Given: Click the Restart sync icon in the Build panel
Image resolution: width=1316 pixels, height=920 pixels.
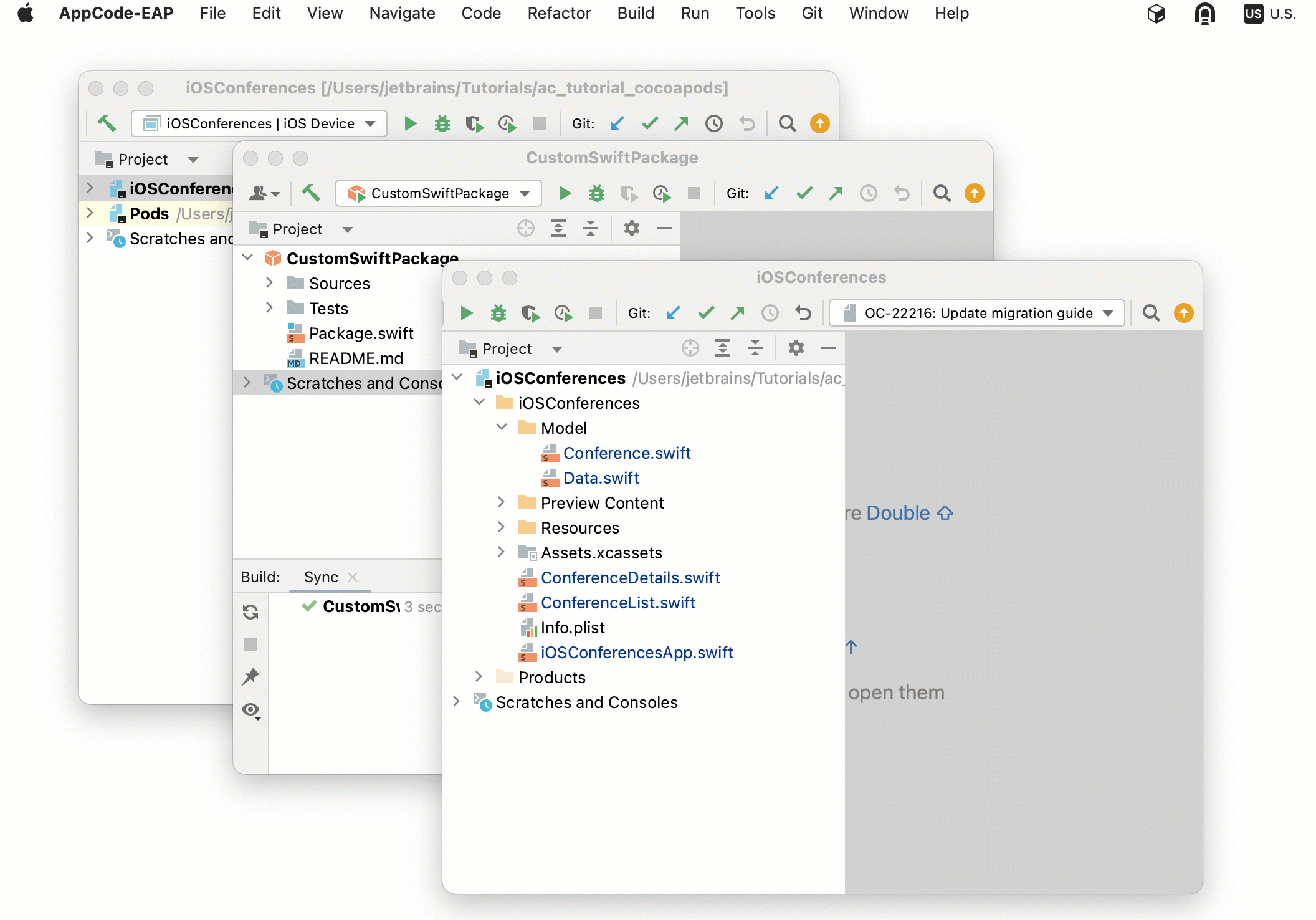Looking at the screenshot, I should coord(250,612).
